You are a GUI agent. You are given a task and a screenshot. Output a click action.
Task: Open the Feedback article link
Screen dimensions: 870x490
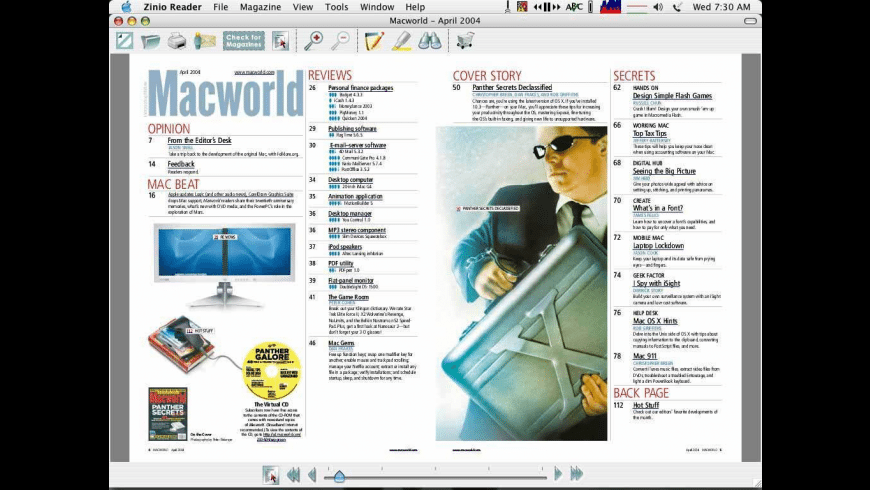(181, 164)
